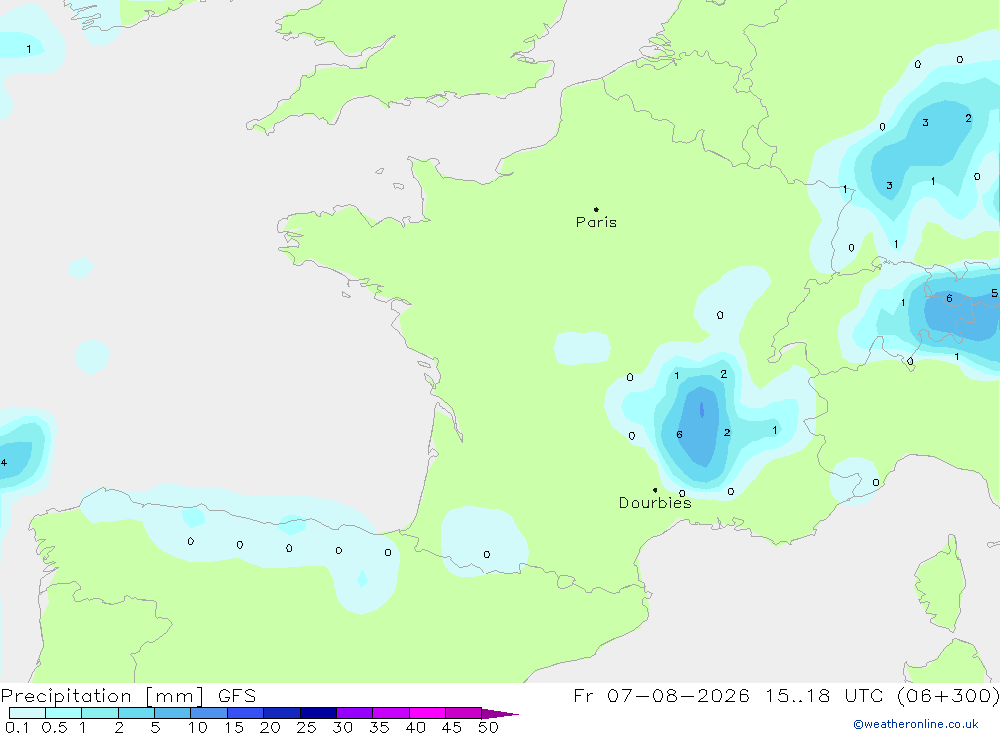
Task: Click the black dot marking Paris
Action: [596, 209]
